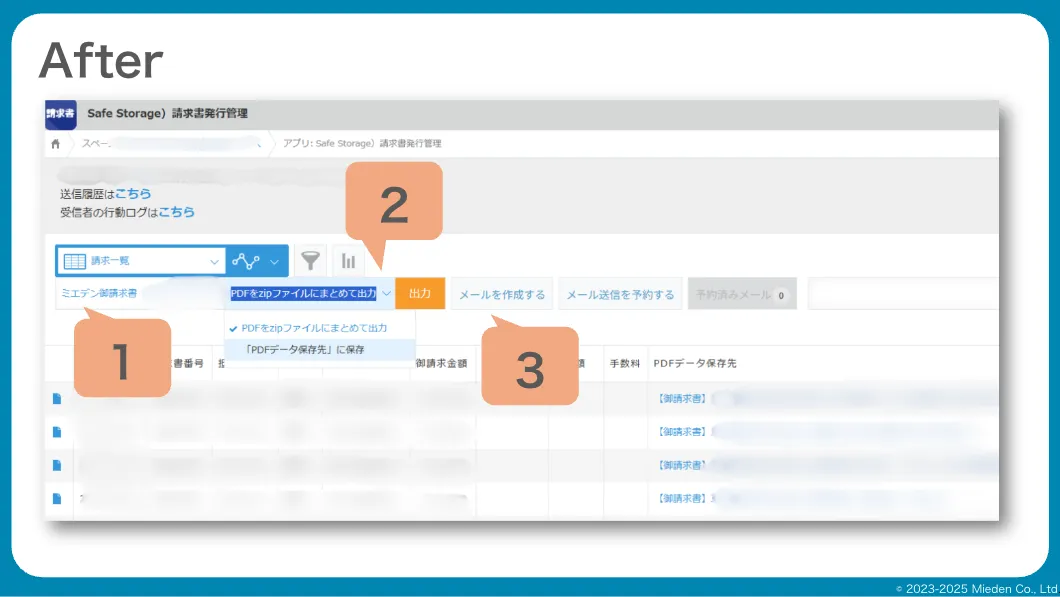
Task: Select 'PDFをzipファイルにまとめて出力' option
Action: pyautogui.click(x=313, y=328)
